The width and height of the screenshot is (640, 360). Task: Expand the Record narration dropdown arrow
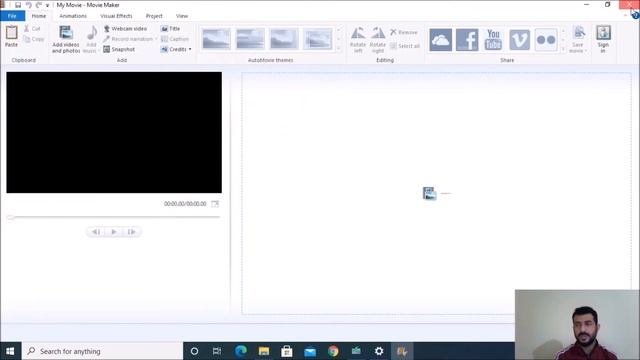pos(156,39)
